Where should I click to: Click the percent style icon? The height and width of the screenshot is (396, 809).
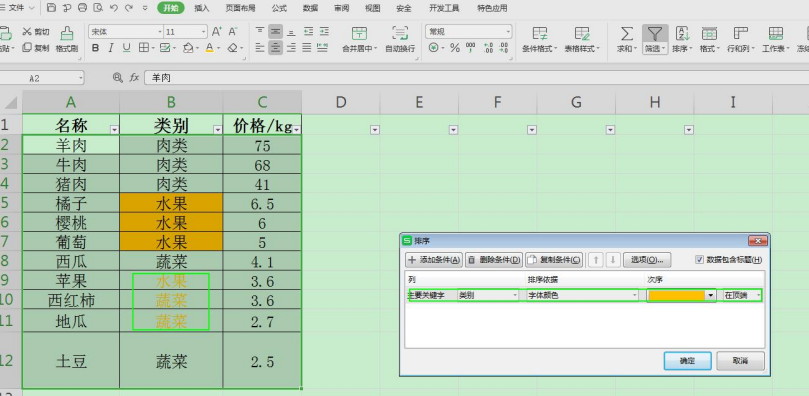click(455, 48)
